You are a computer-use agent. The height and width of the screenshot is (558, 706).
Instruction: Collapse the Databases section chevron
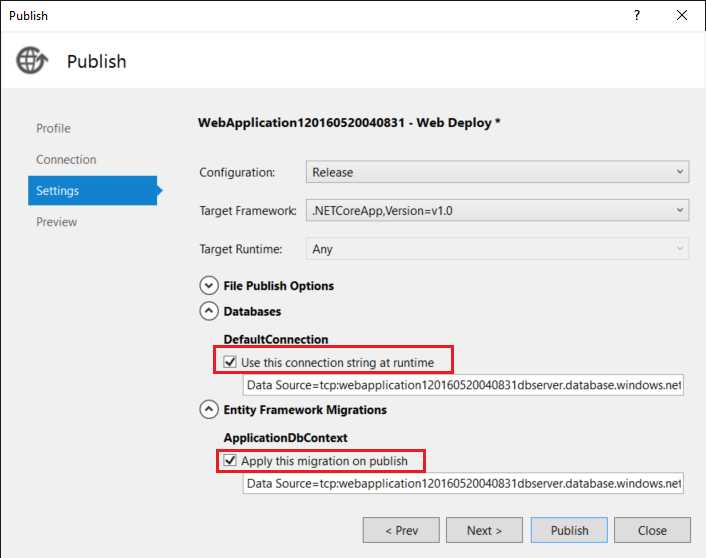click(209, 311)
